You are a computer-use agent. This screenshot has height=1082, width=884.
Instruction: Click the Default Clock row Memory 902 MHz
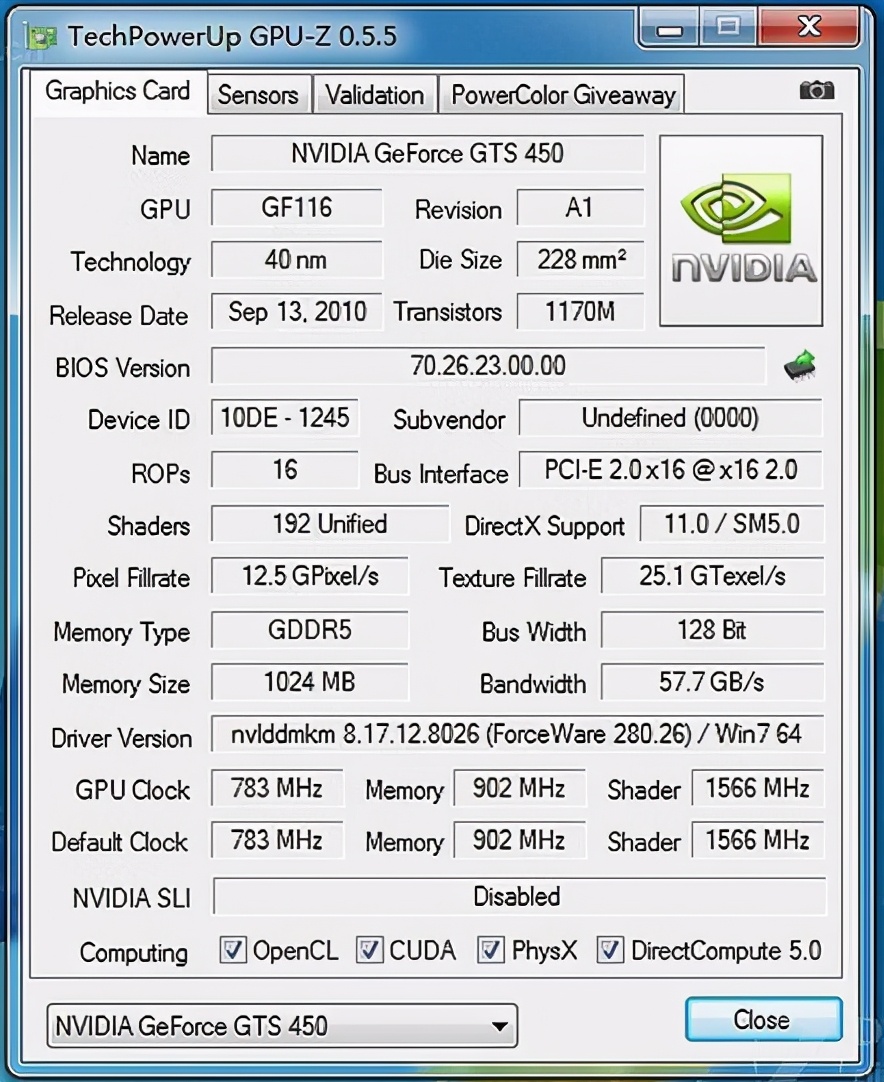[519, 840]
